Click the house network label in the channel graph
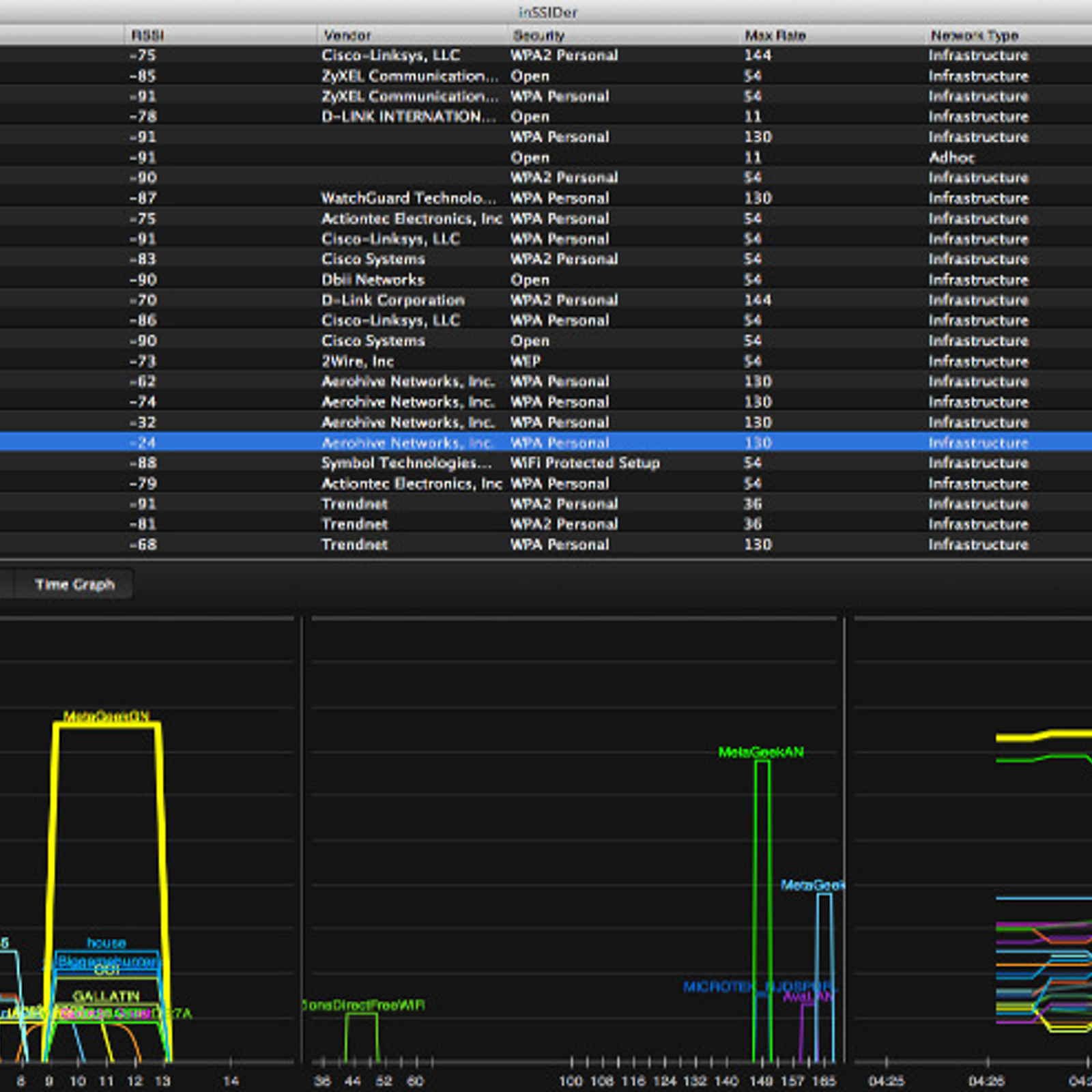The height and width of the screenshot is (1092, 1092). coord(106,943)
